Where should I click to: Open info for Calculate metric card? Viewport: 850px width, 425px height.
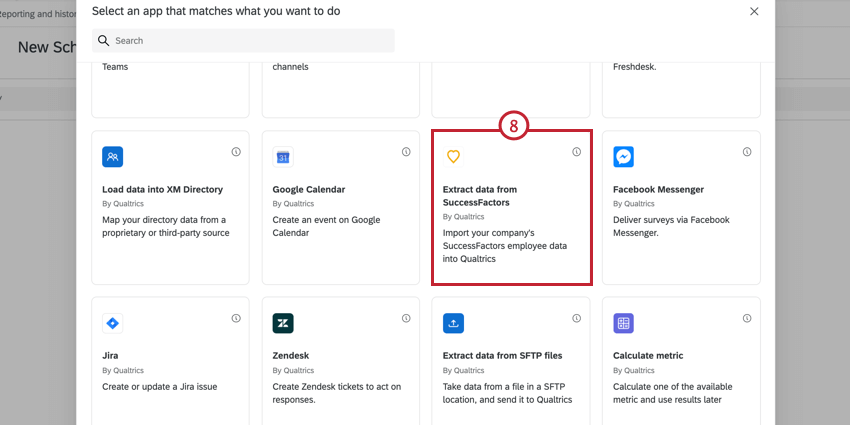(x=747, y=318)
